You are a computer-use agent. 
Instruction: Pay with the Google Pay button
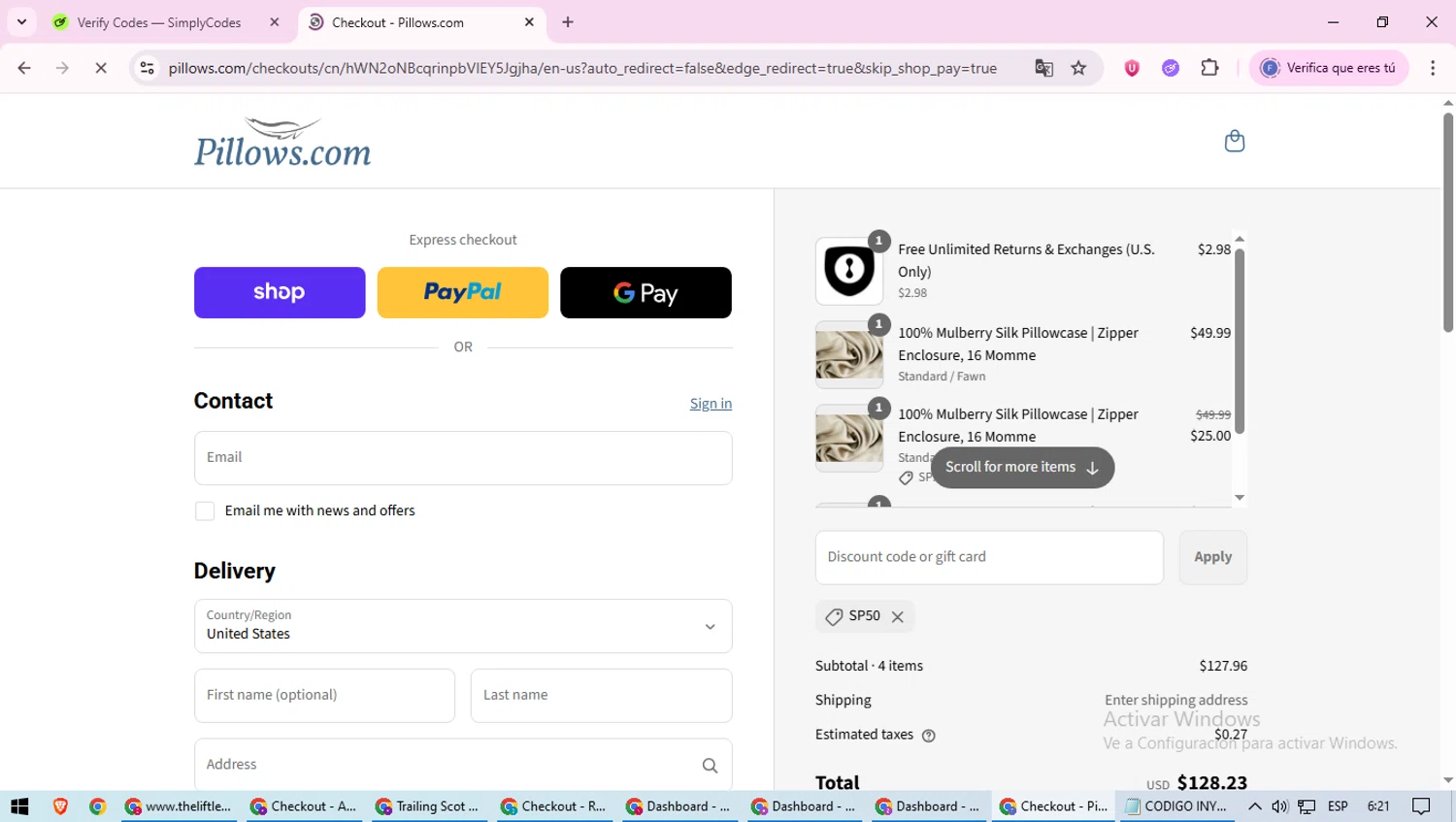645,292
